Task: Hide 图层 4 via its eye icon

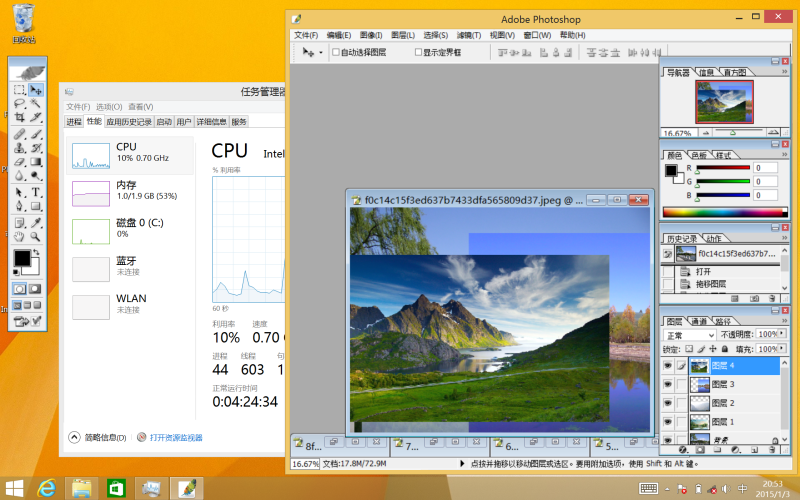Action: pyautogui.click(x=667, y=365)
